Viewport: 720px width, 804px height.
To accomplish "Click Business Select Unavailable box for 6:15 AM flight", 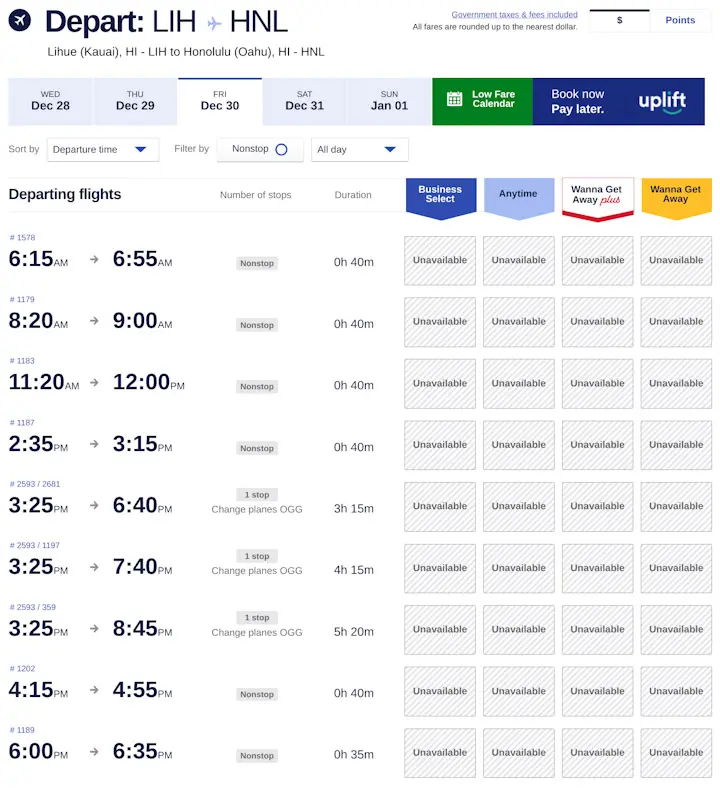I will (440, 260).
